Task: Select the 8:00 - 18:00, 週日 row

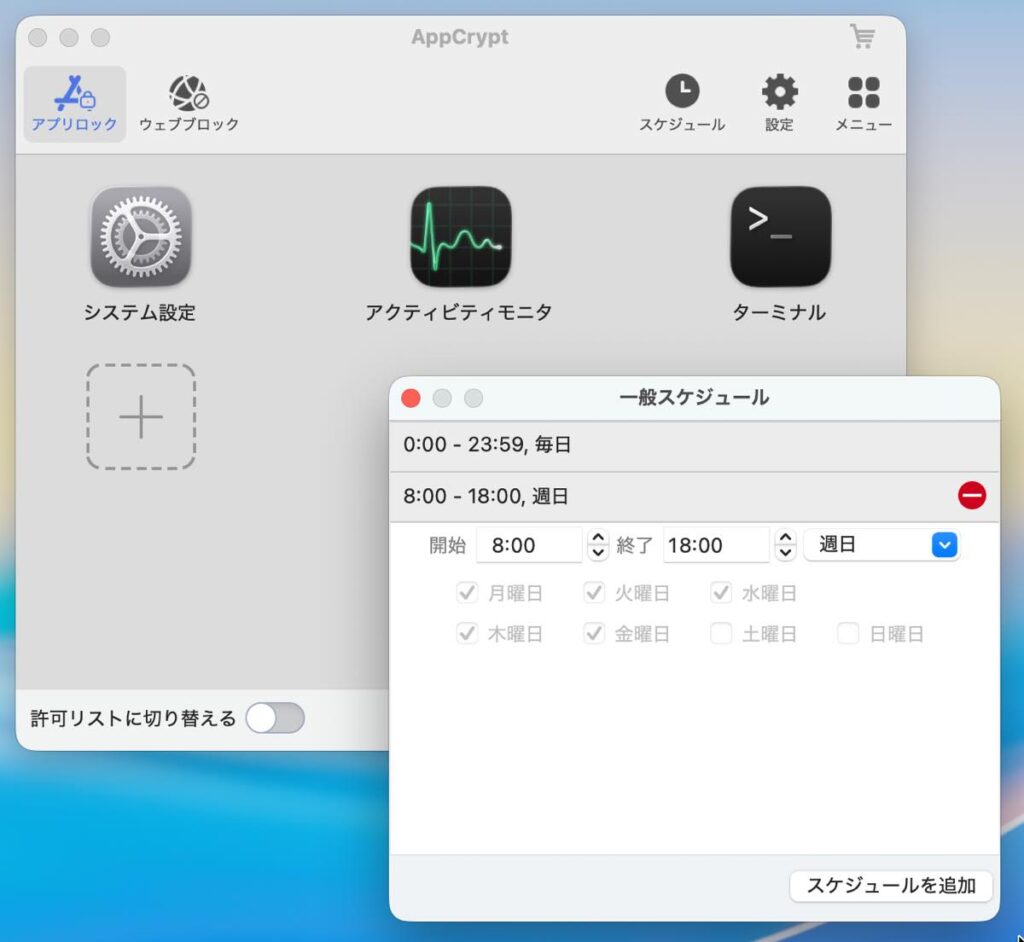Action: (694, 496)
